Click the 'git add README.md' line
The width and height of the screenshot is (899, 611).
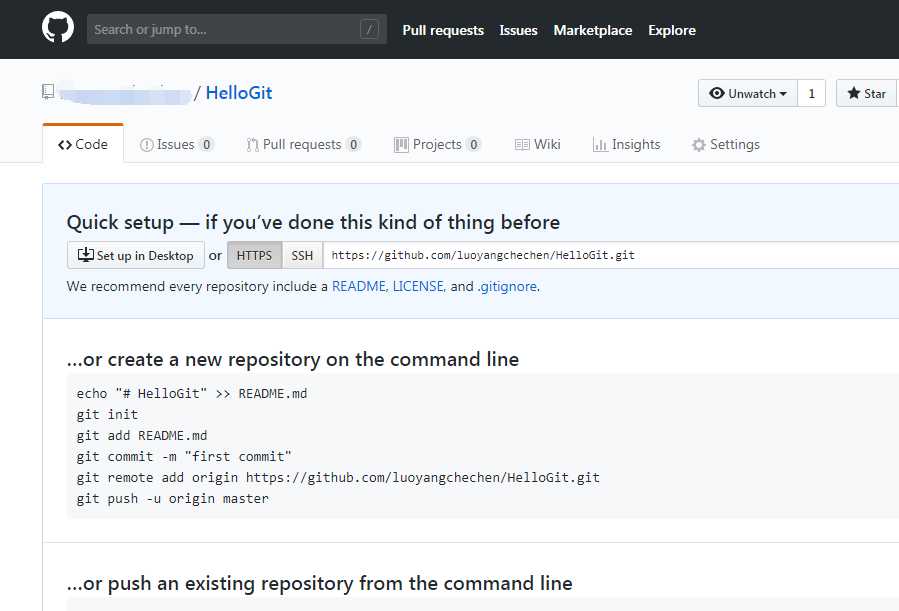click(x=142, y=436)
